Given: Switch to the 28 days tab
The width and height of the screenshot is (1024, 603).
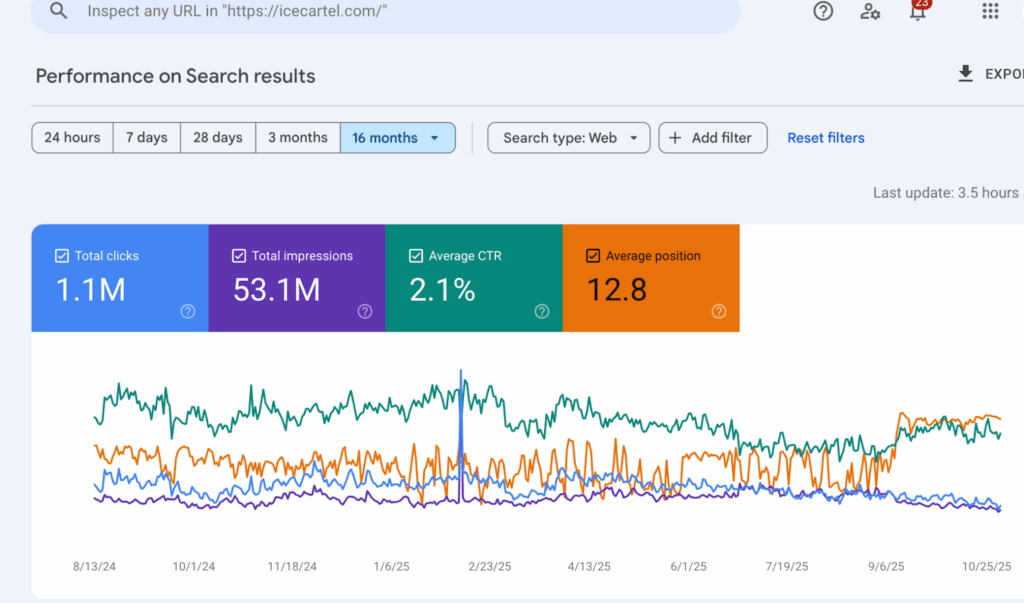Looking at the screenshot, I should [217, 137].
